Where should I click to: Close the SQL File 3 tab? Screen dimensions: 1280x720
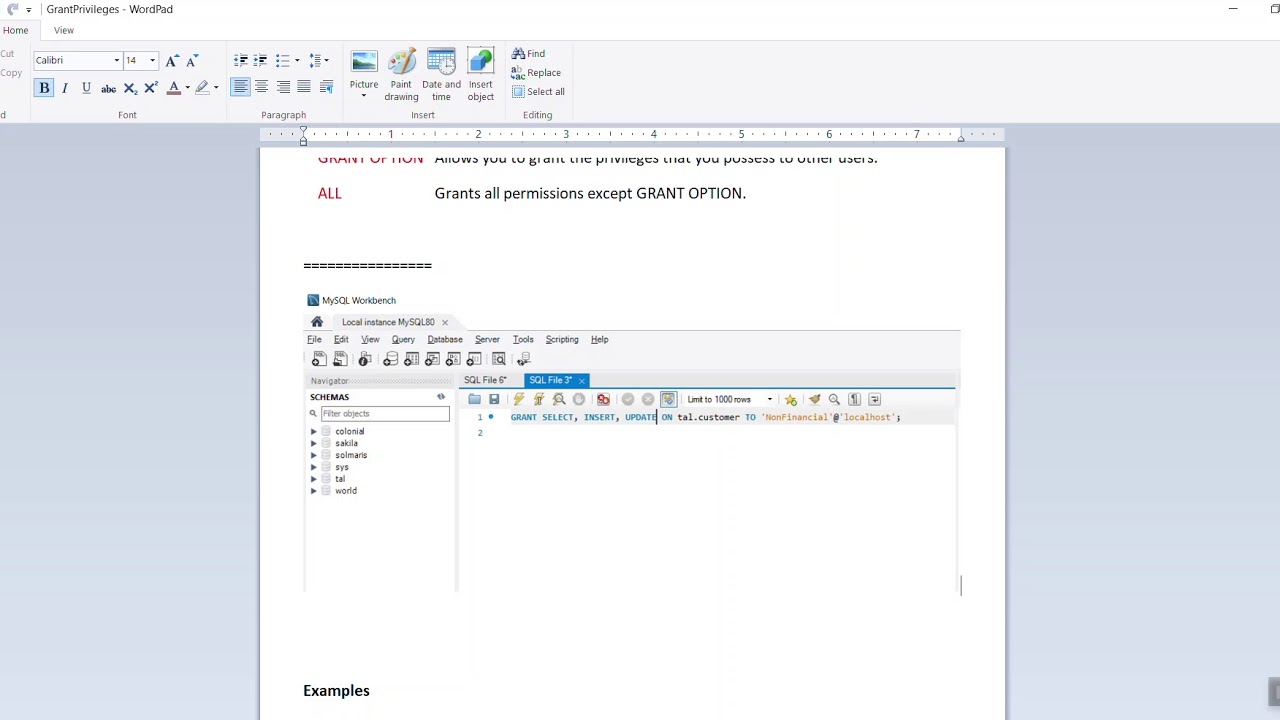point(581,381)
